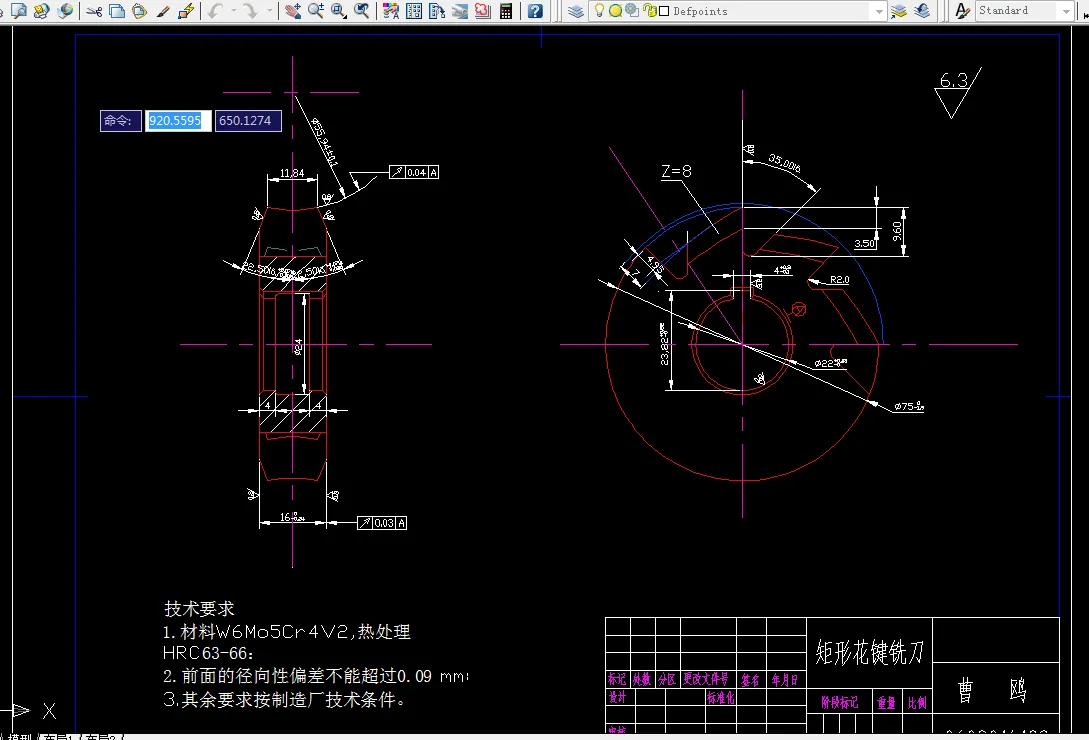Click Make Object's Layer Current icon

coord(899,10)
